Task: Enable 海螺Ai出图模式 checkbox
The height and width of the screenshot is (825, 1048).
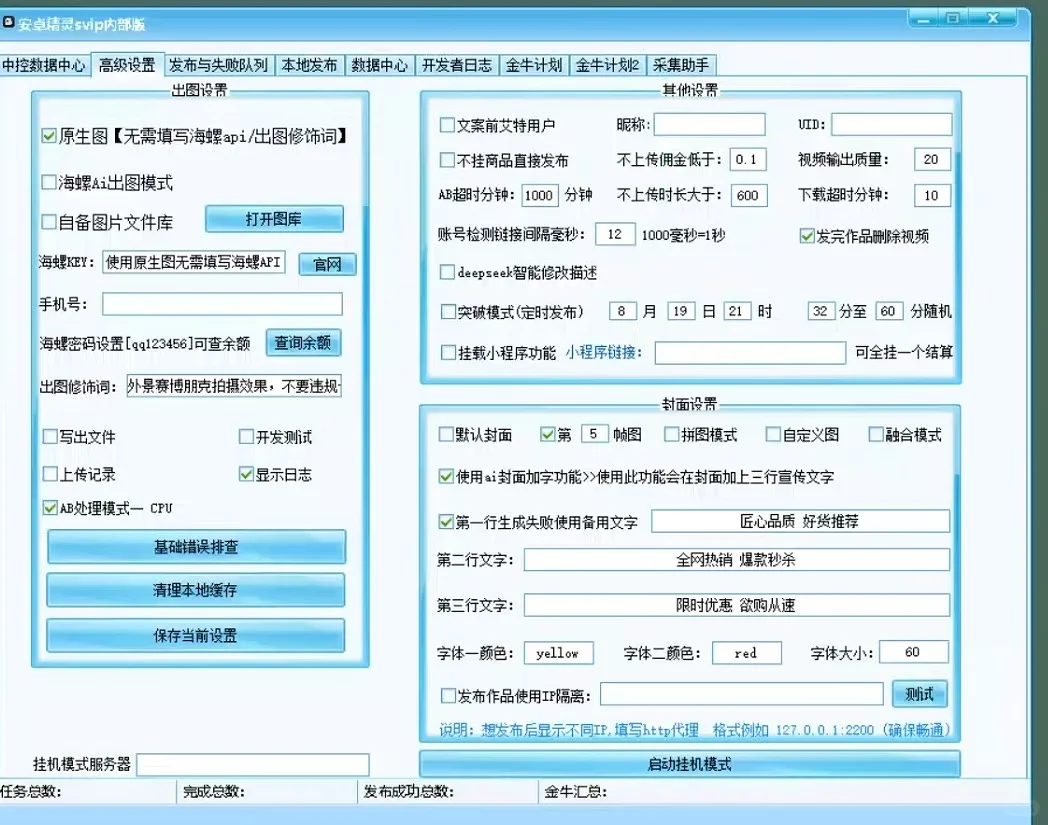Action: tap(49, 182)
